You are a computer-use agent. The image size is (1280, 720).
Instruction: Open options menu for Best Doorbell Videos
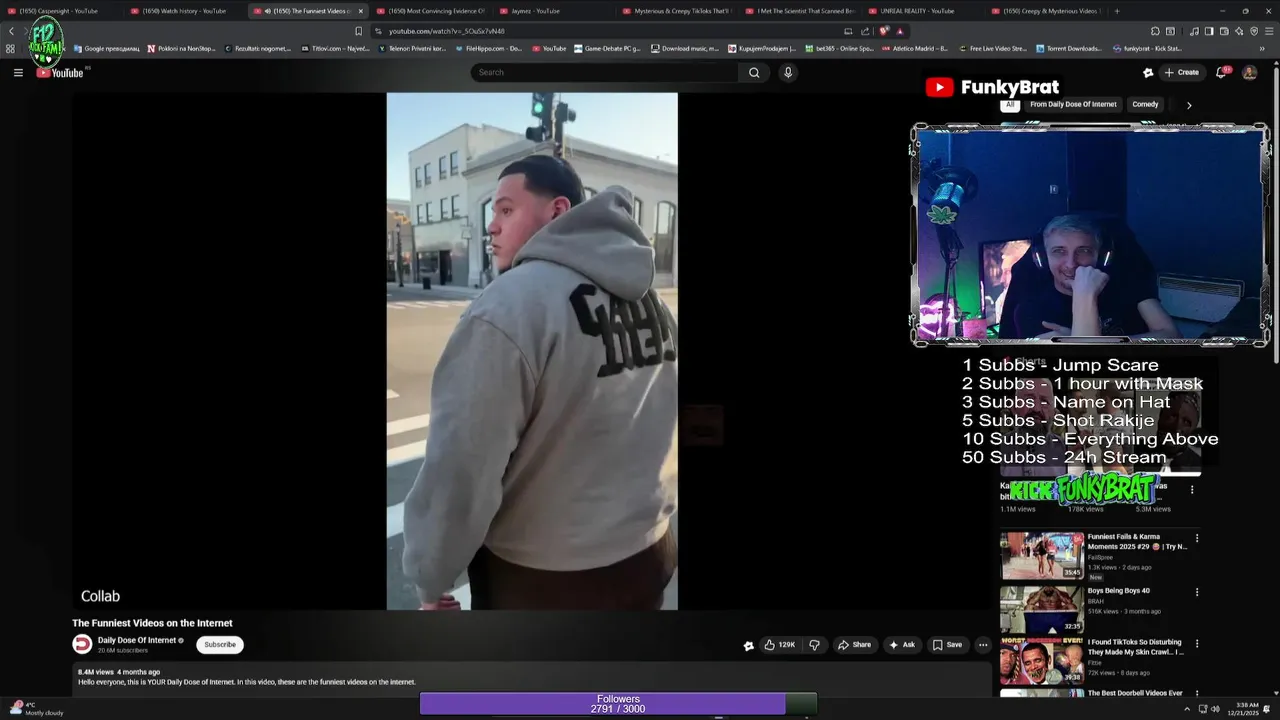click(x=1196, y=693)
